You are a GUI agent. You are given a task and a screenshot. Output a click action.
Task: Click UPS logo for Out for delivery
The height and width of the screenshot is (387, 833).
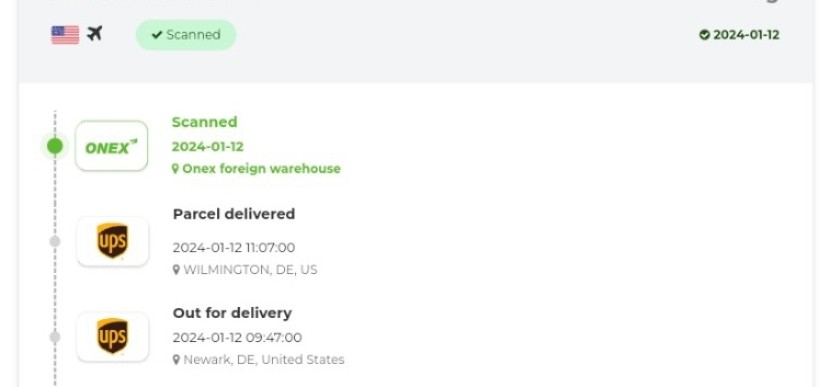(112, 336)
